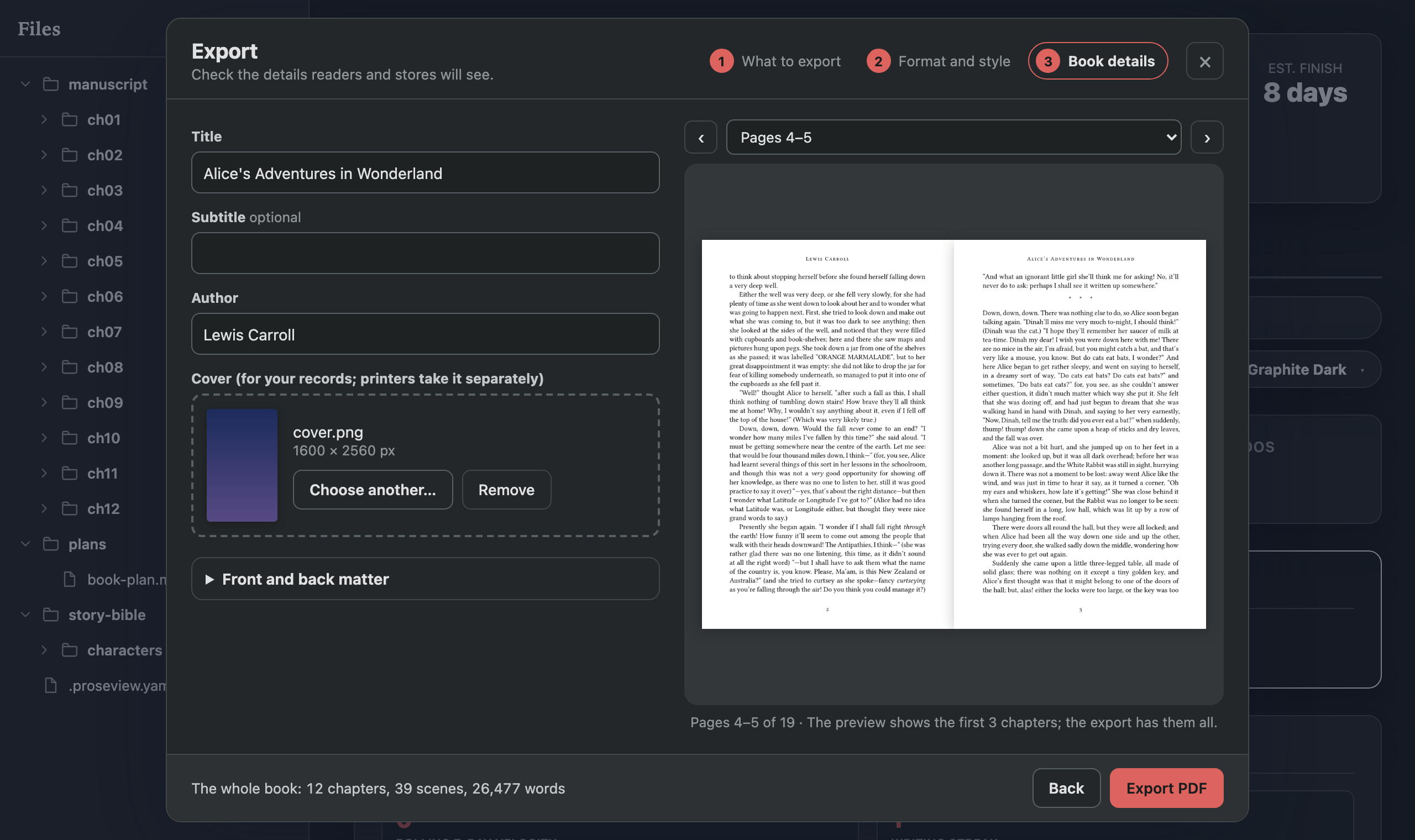This screenshot has width=1415, height=840.
Task: Click Export PDF button
Action: coord(1166,788)
